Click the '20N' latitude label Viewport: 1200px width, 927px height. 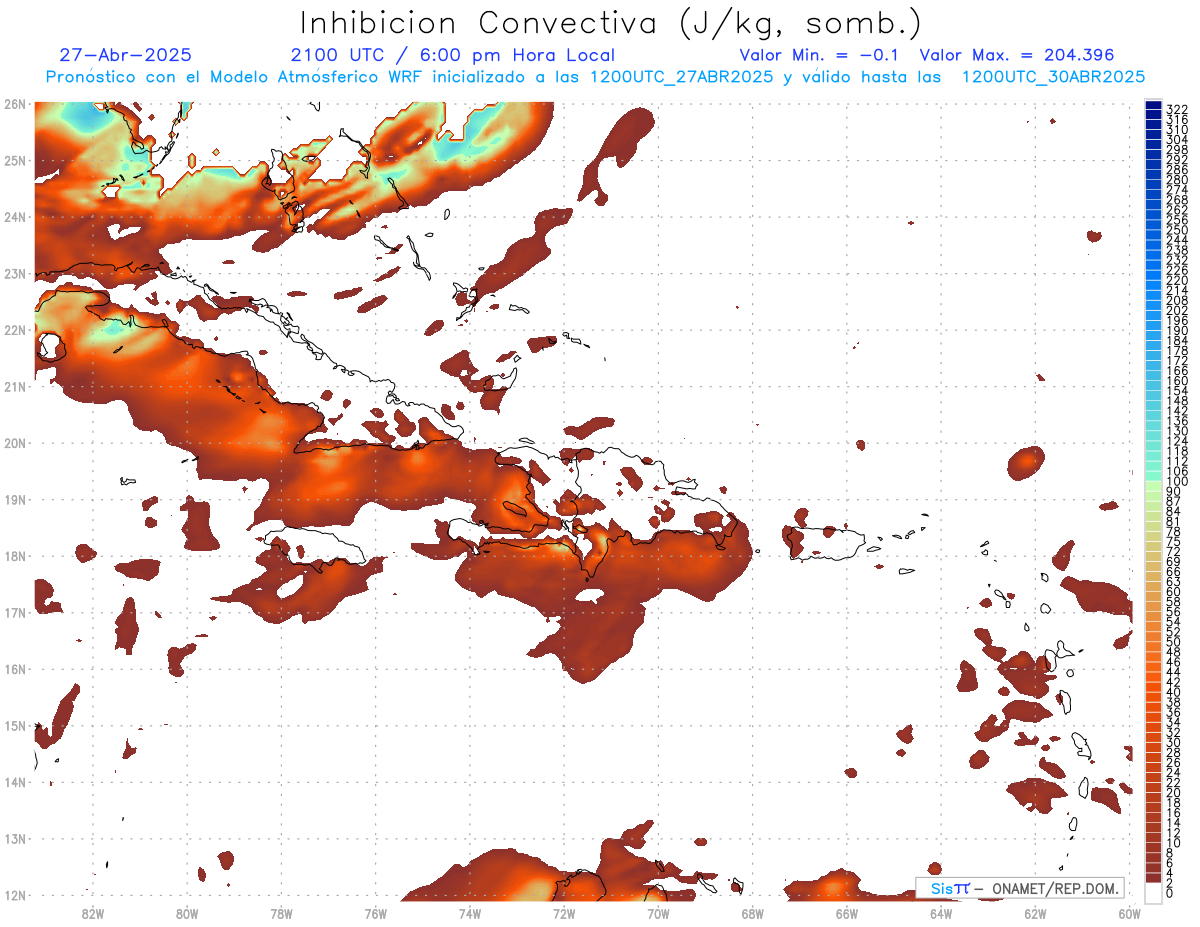pyautogui.click(x=14, y=442)
